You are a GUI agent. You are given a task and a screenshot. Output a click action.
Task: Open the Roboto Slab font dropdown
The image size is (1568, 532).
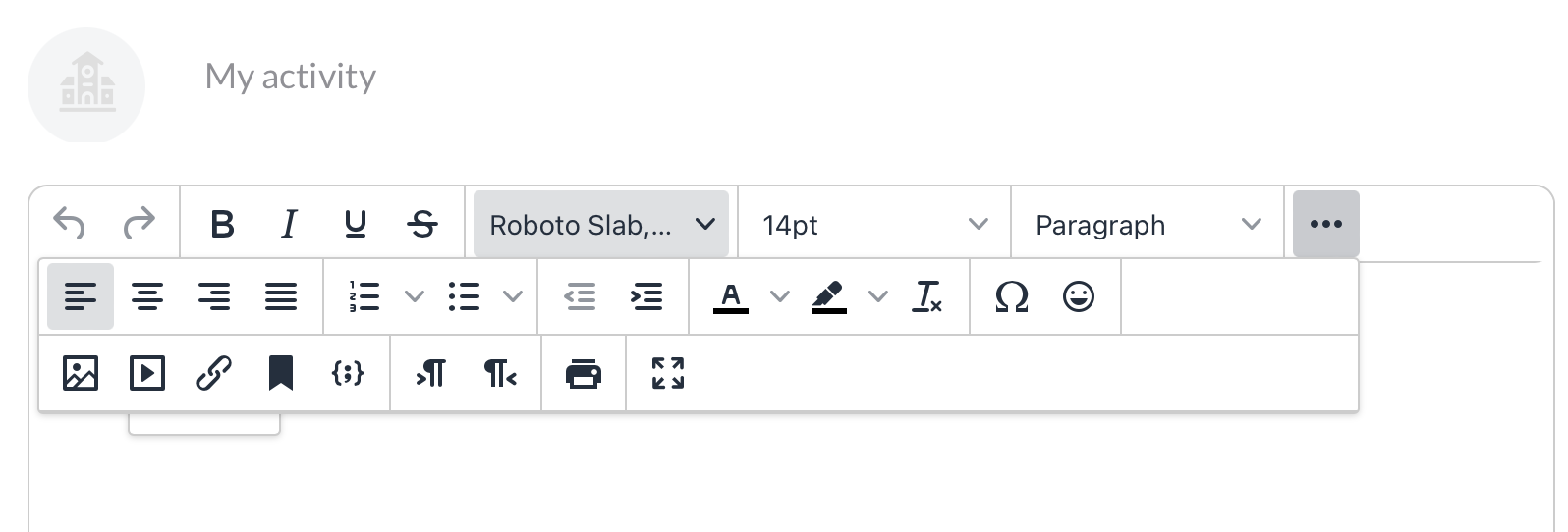point(601,225)
